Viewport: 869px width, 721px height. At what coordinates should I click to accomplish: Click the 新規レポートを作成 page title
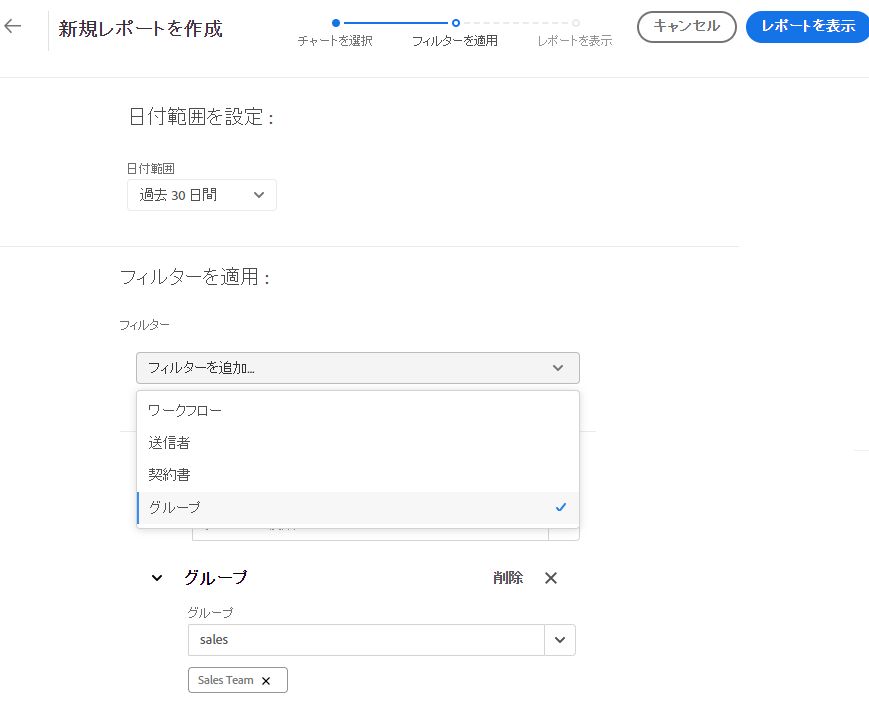point(140,28)
